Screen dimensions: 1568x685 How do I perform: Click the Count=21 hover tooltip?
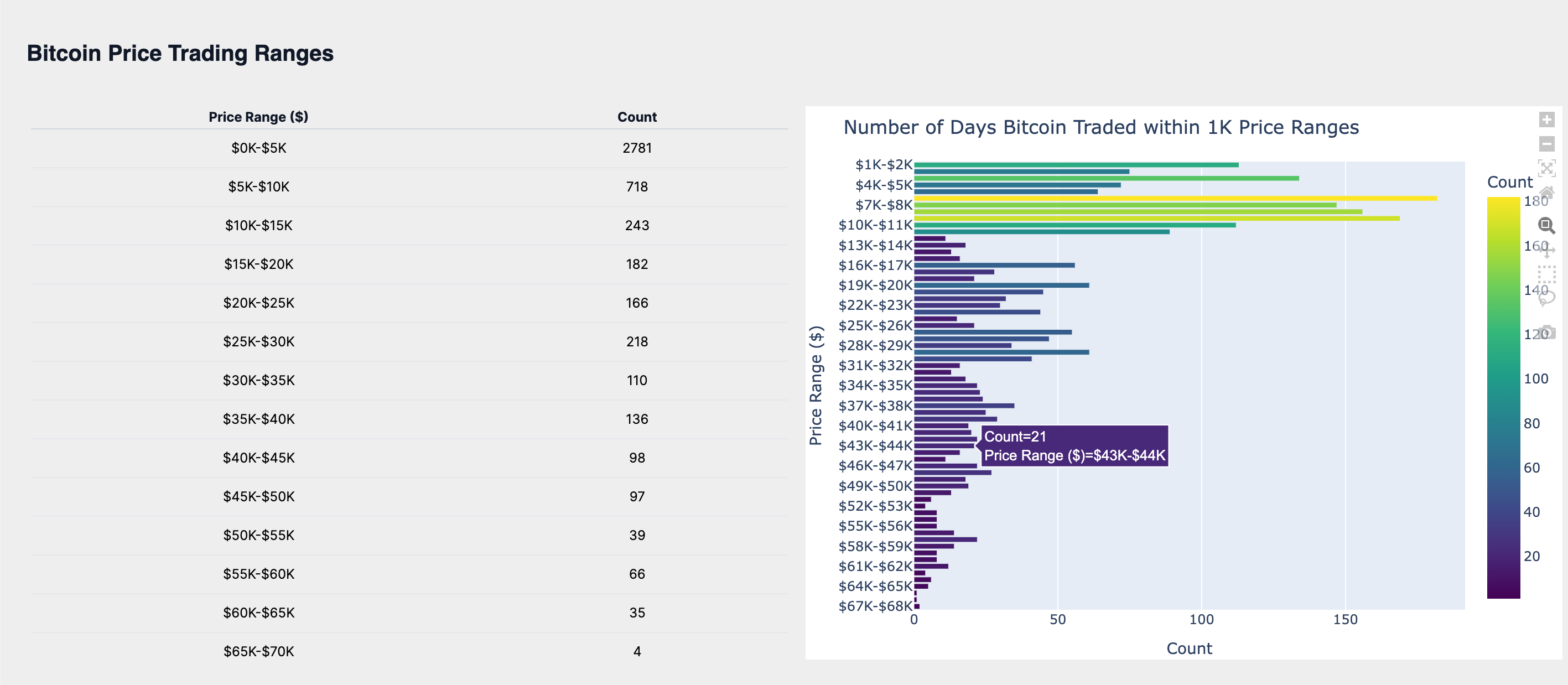click(1074, 446)
